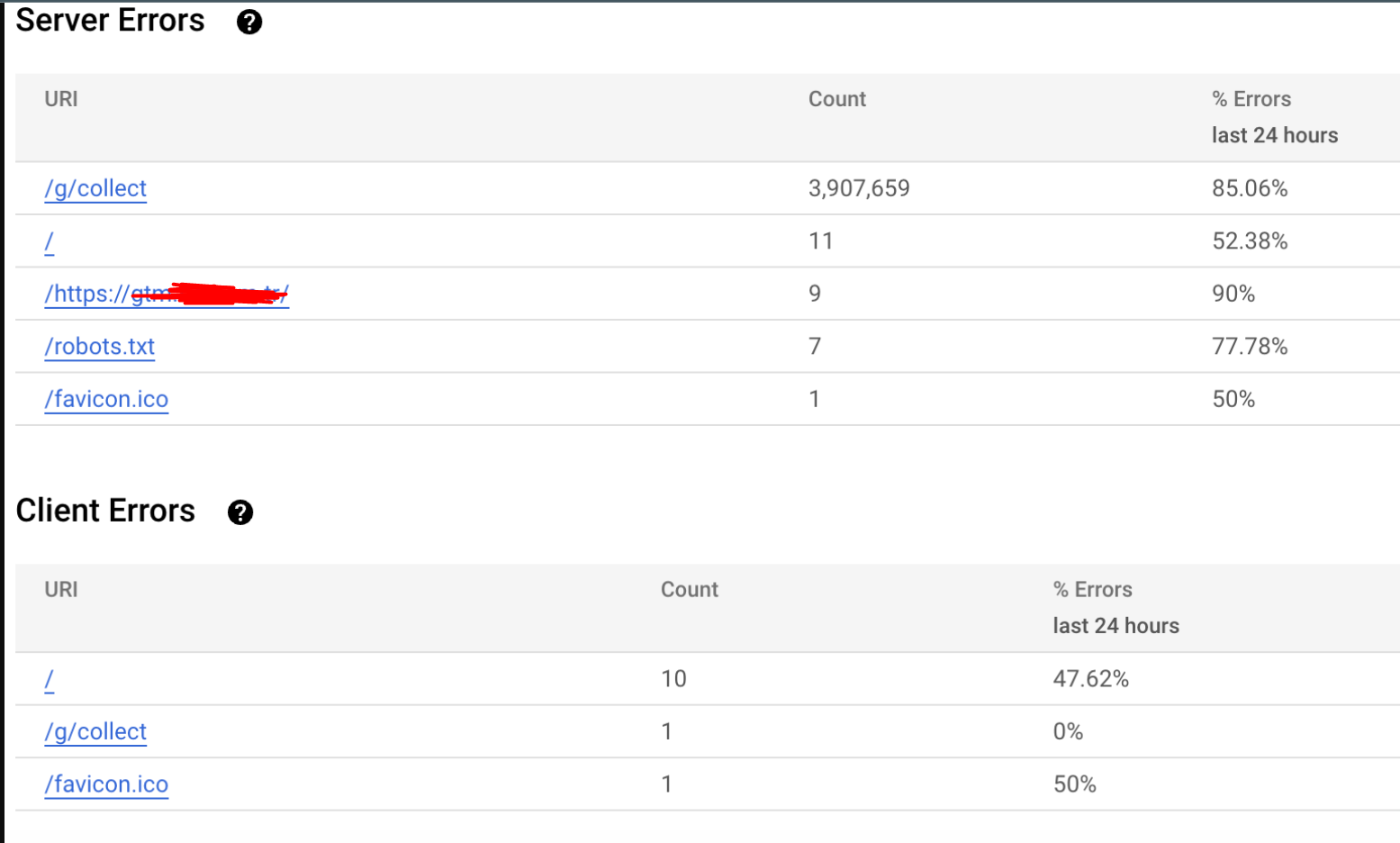
Task: Open /g/collect link under Server Errors
Action: click(95, 188)
